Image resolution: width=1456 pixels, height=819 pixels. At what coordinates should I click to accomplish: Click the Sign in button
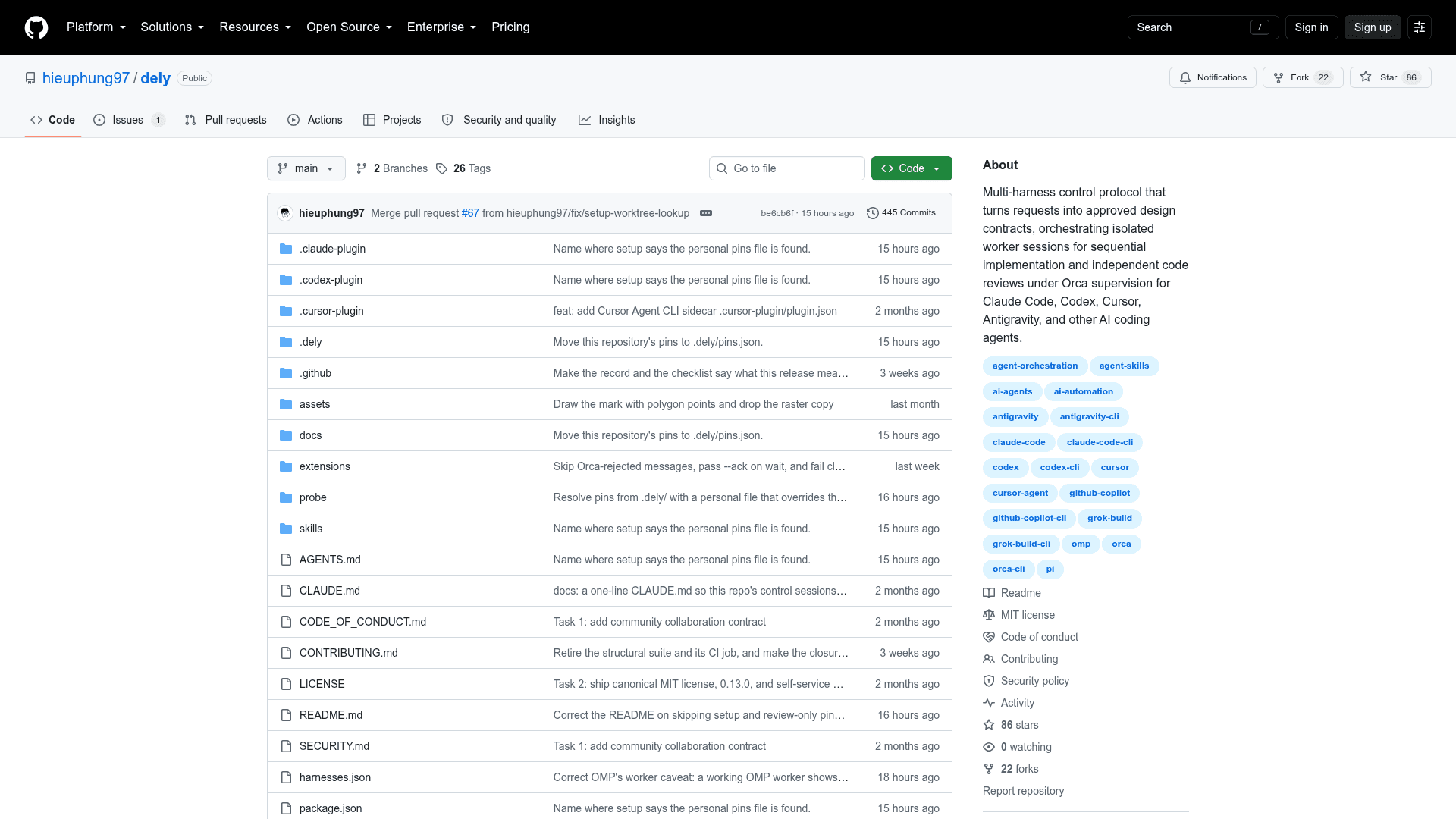[x=1311, y=27]
